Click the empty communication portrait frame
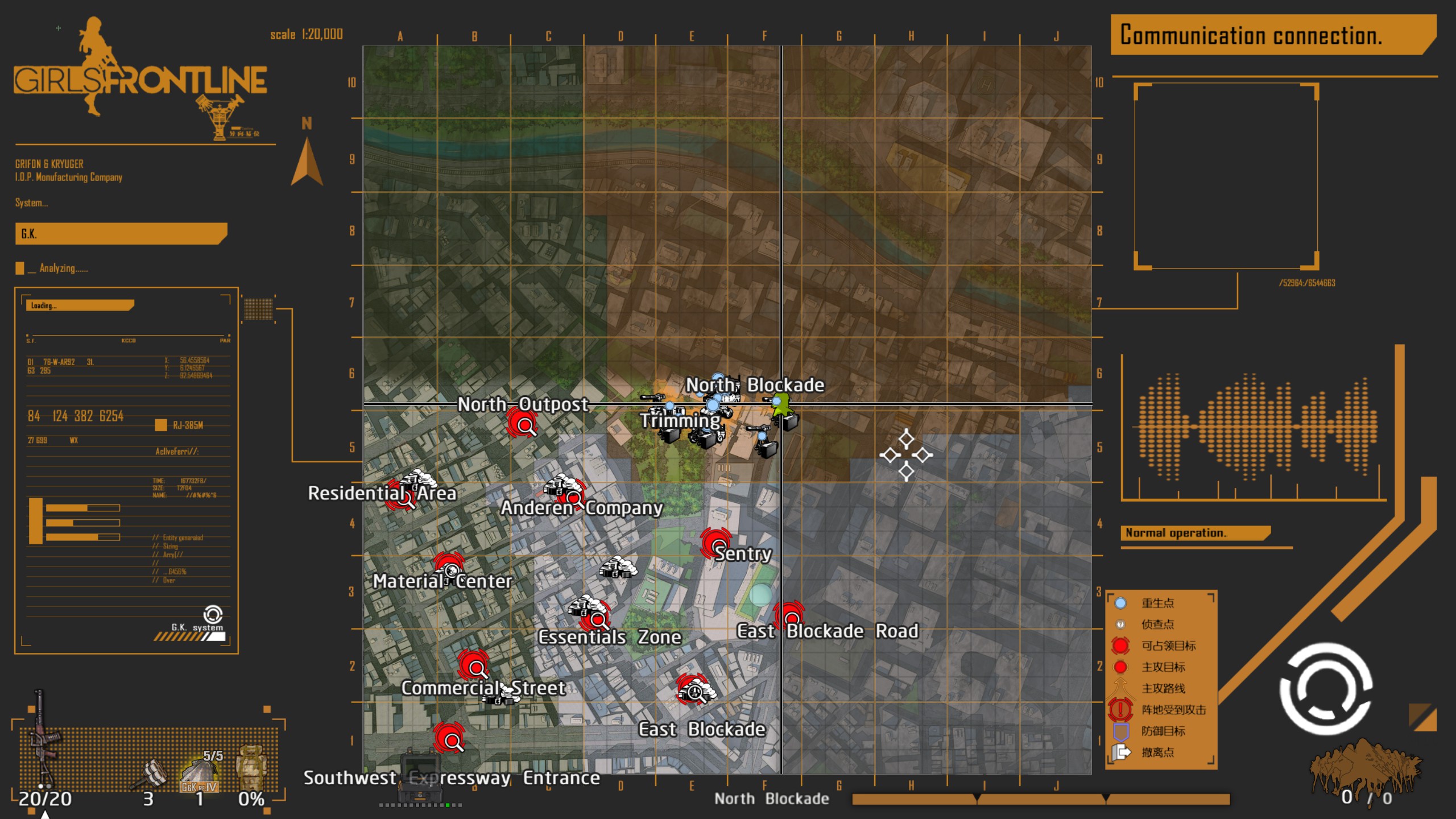Image resolution: width=1456 pixels, height=819 pixels. [x=1226, y=176]
